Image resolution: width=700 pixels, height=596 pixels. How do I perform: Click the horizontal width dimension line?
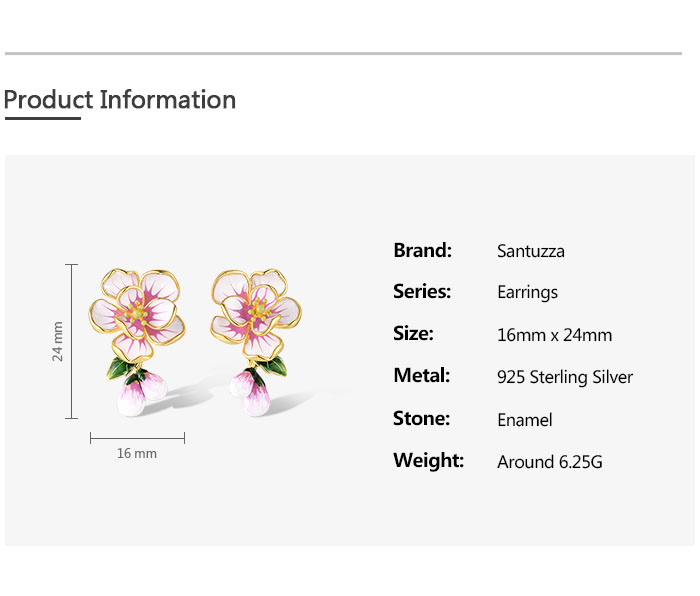coord(137,437)
